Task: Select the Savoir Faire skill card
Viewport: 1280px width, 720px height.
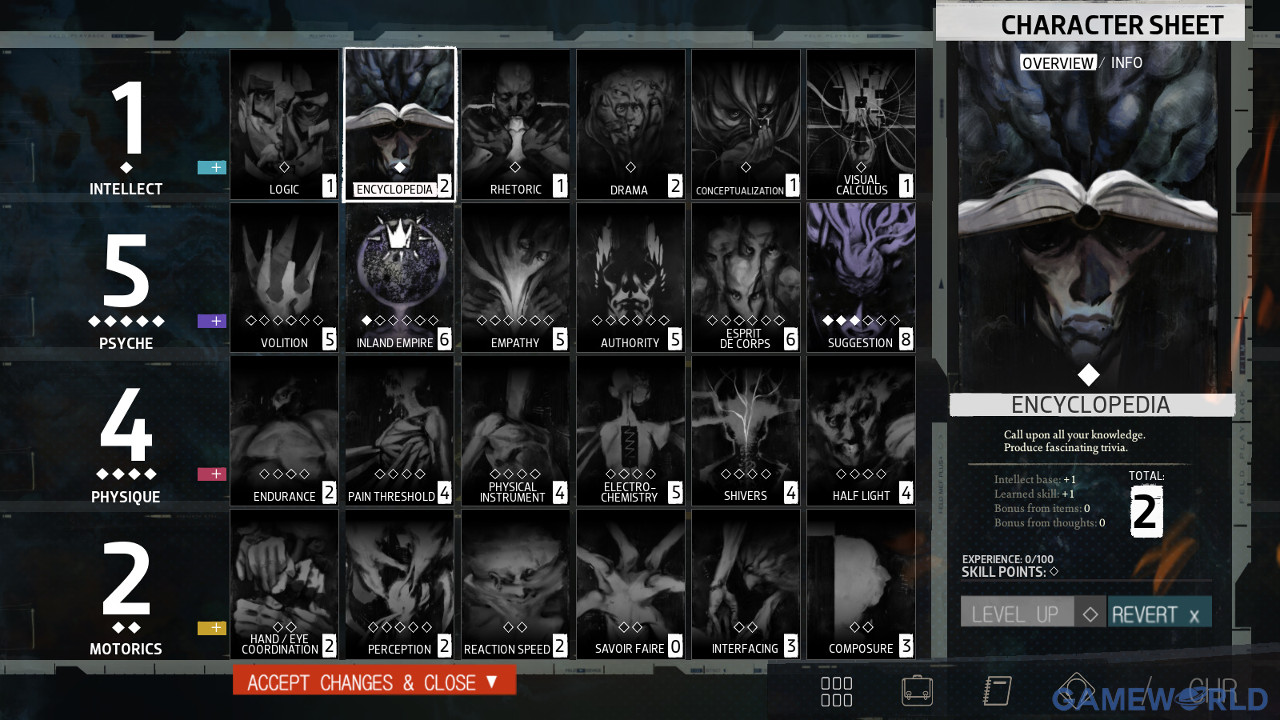Action: 630,584
